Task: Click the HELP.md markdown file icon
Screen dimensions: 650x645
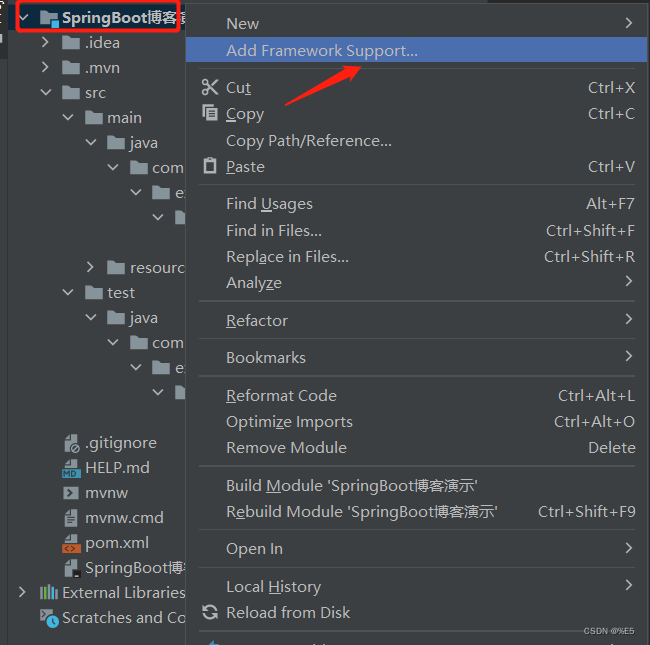Action: tap(71, 468)
